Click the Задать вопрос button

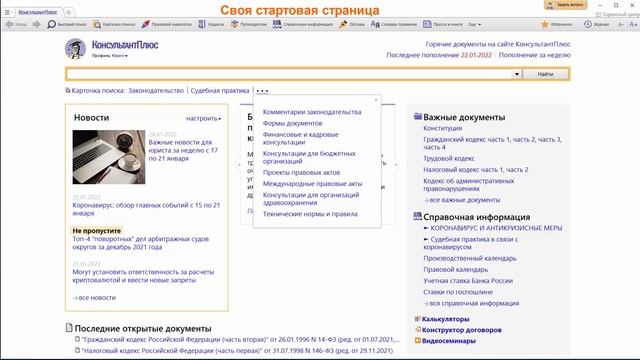[565, 5]
